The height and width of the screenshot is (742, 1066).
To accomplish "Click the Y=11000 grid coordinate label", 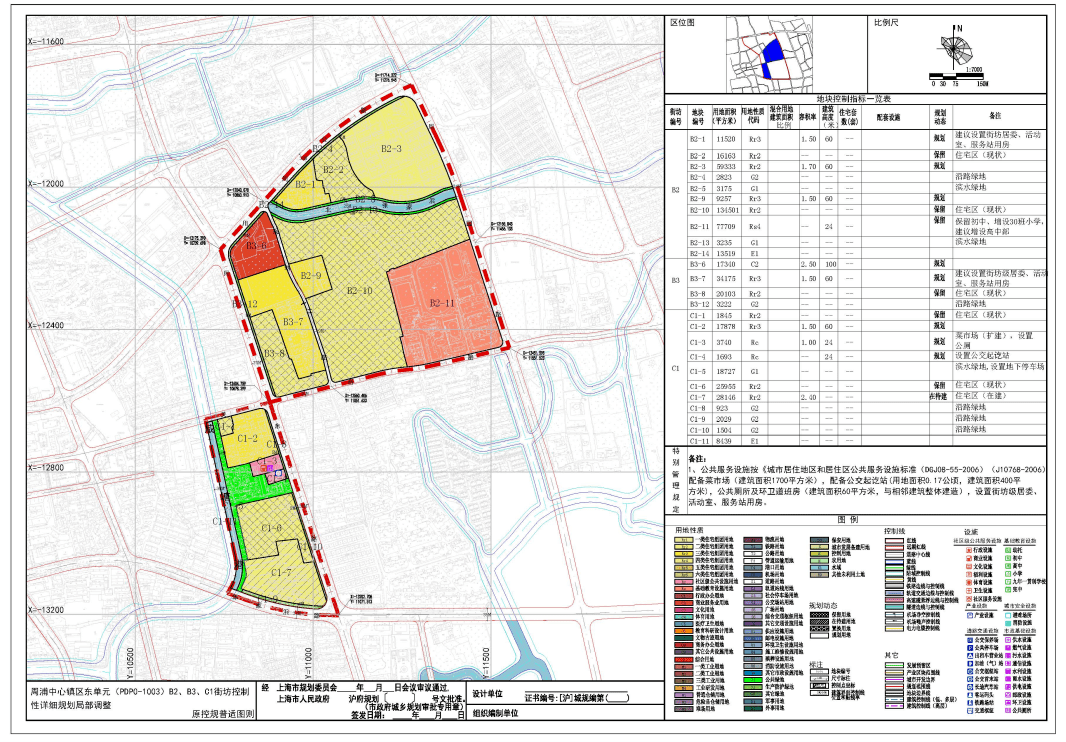I will pos(308,664).
